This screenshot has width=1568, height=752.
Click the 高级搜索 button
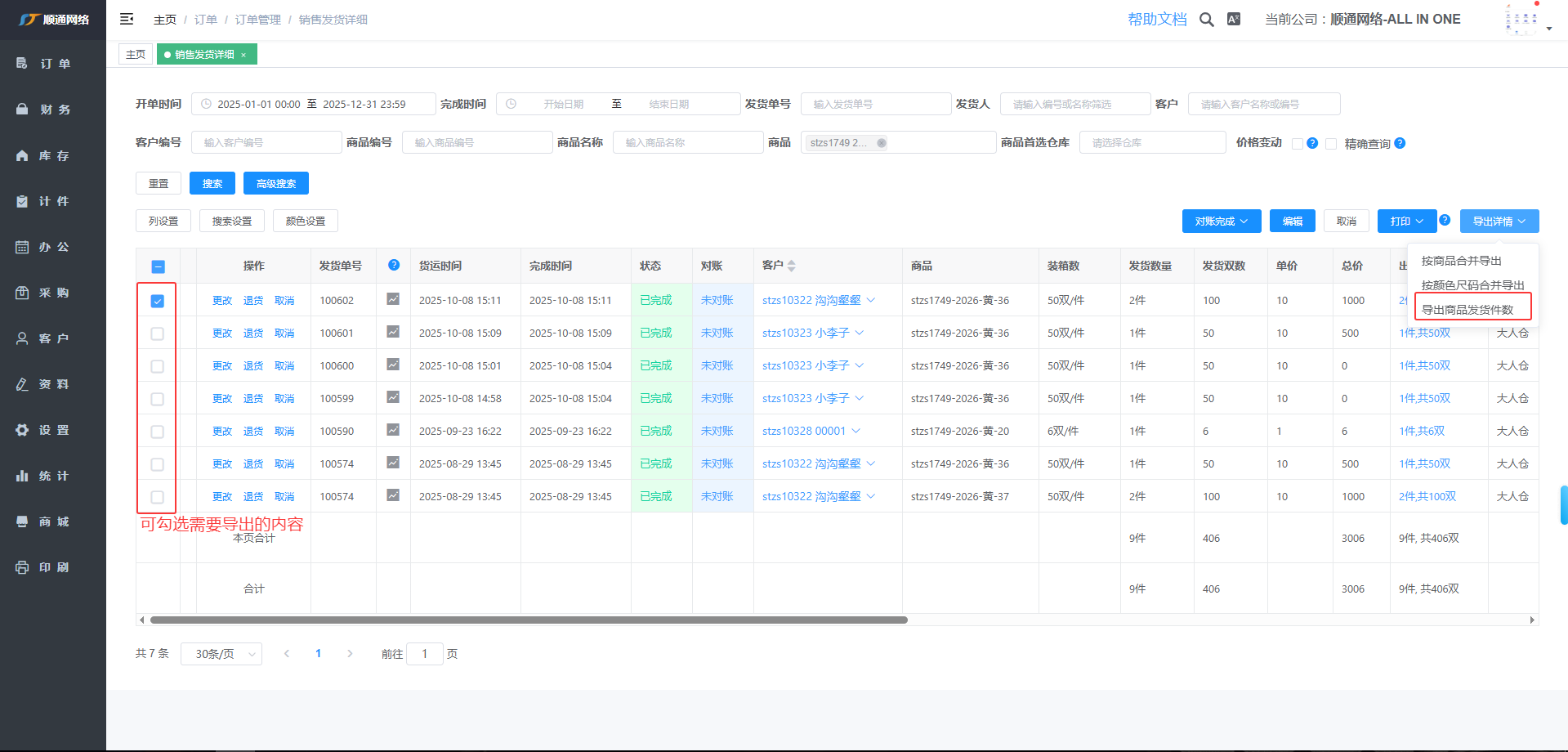coord(275,184)
